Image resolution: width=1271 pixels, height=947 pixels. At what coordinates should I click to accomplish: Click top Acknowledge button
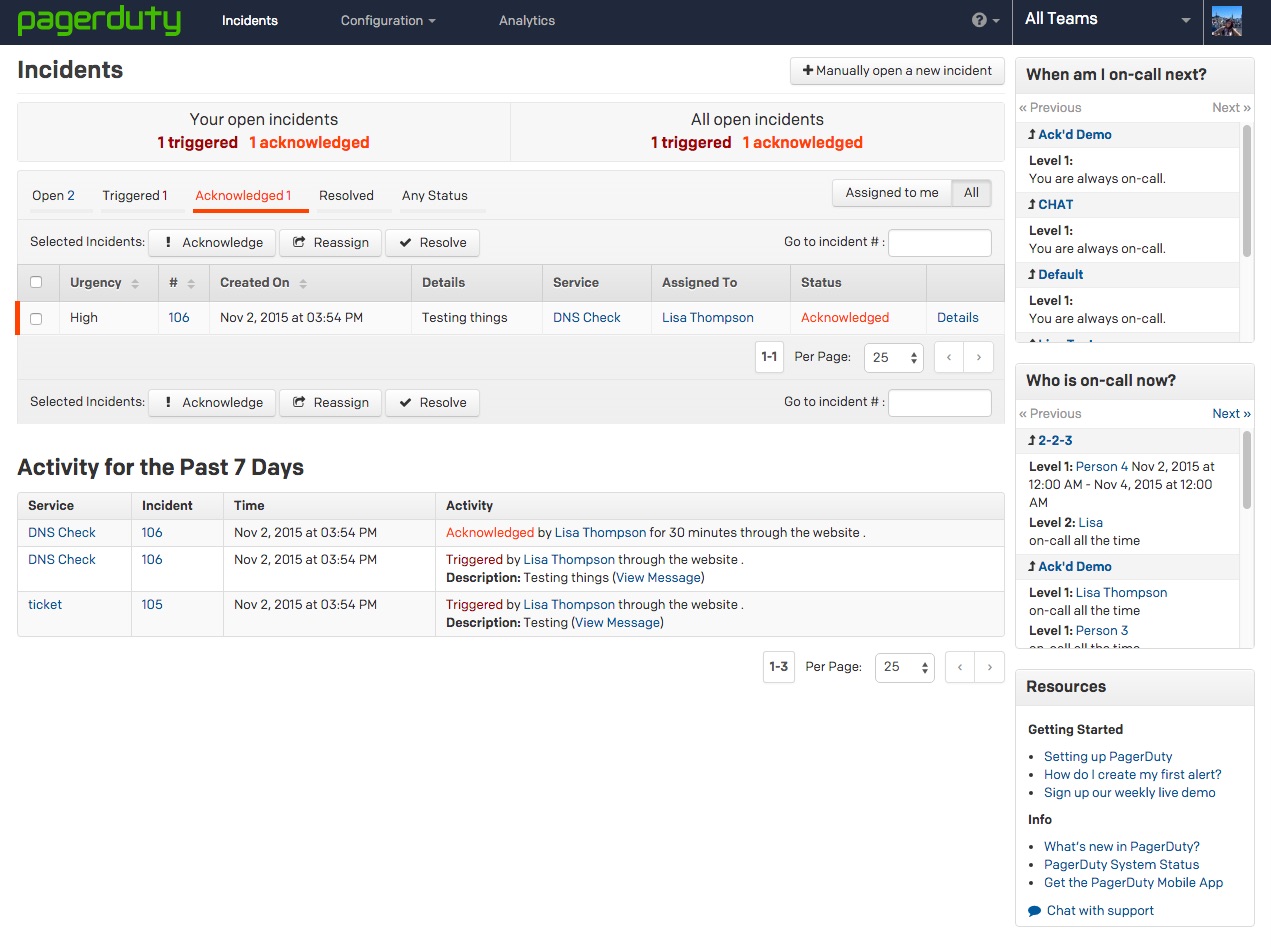pyautogui.click(x=212, y=243)
